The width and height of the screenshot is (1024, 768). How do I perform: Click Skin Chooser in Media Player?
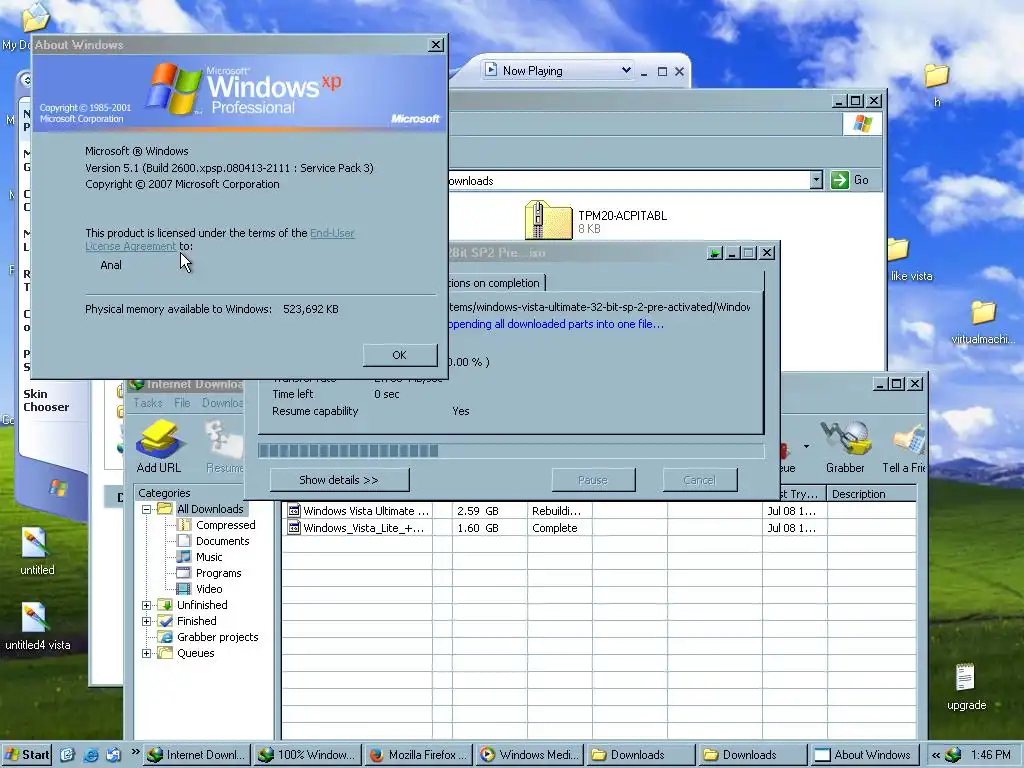tap(46, 400)
